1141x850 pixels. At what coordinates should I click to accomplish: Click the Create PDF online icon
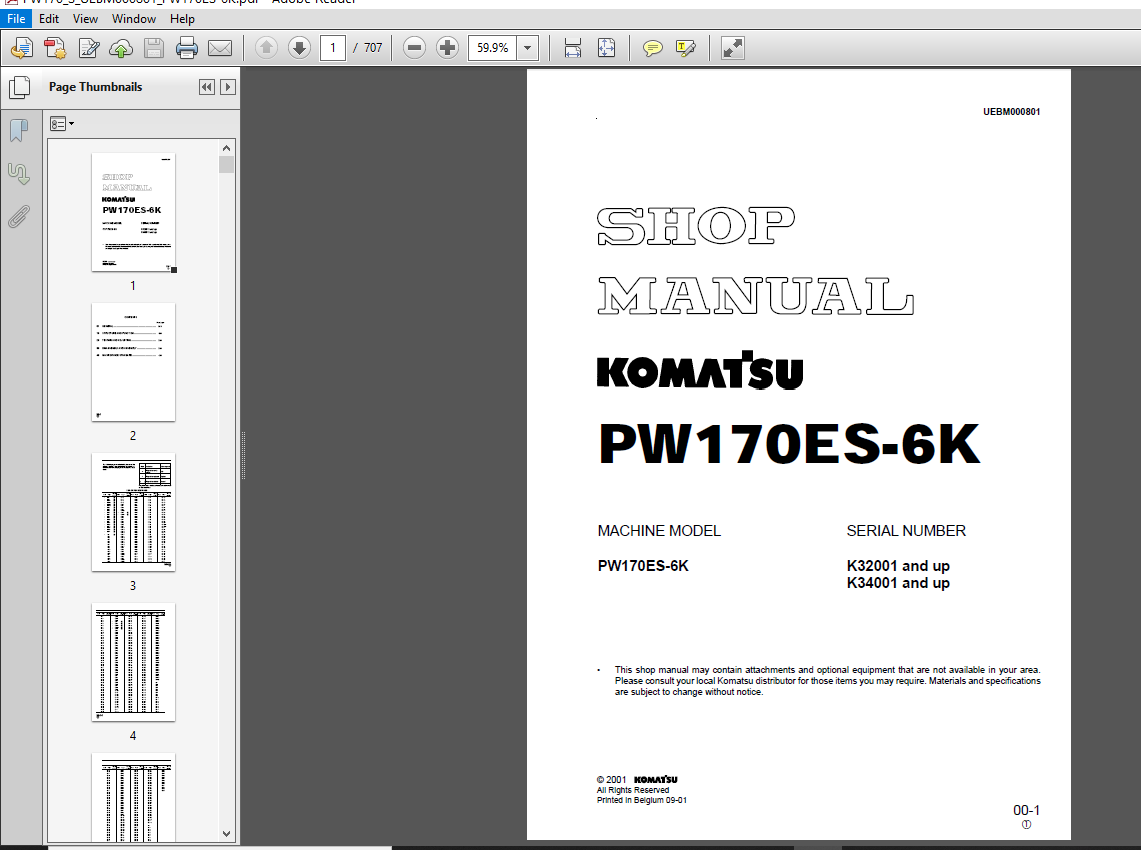(x=22, y=48)
